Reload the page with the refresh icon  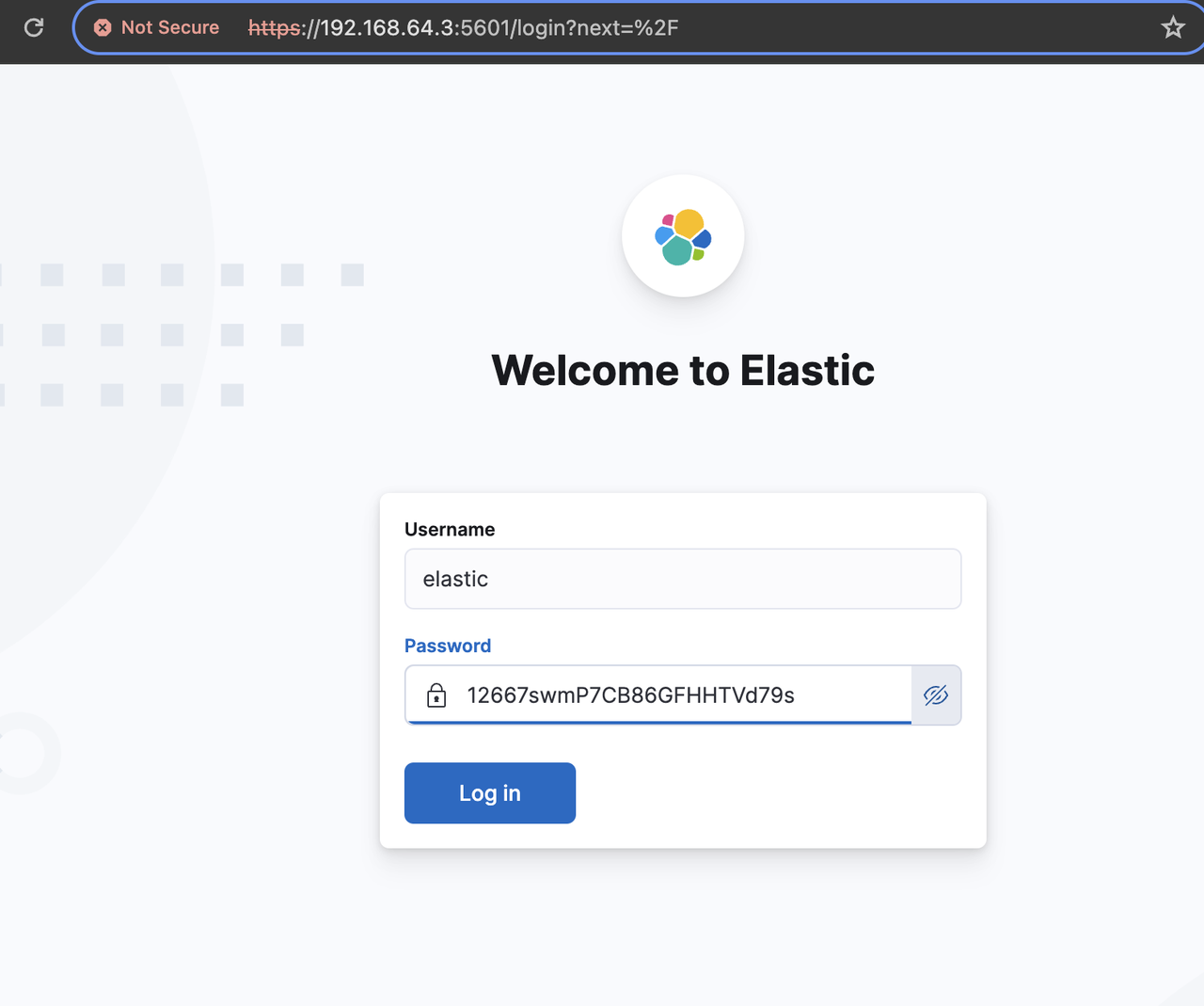pyautogui.click(x=34, y=27)
